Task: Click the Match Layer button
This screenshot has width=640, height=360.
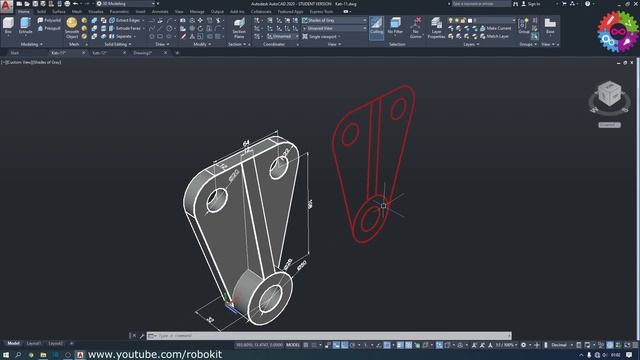Action: [494, 36]
